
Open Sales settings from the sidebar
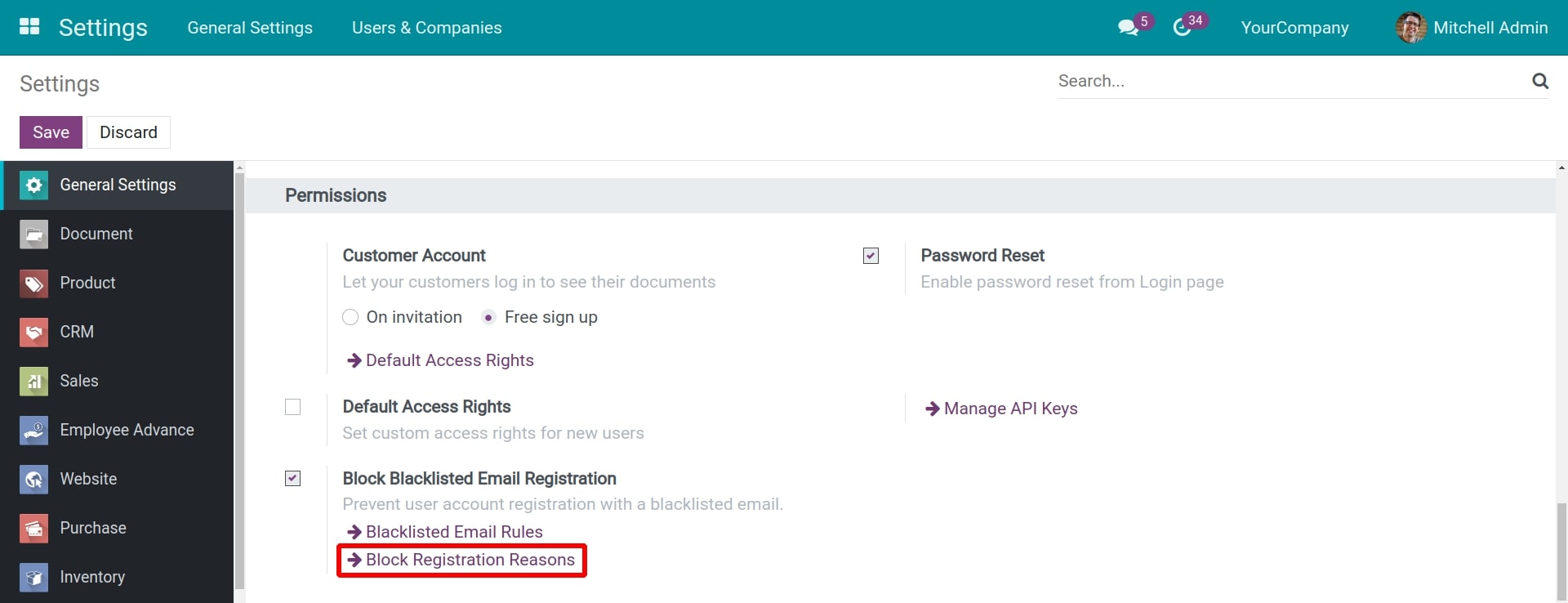[78, 381]
